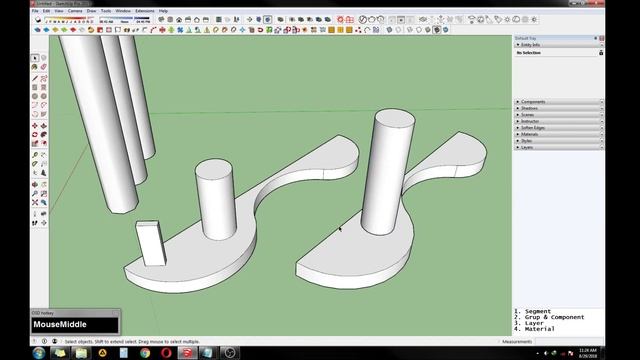Collapse the Entity Info panel
This screenshot has width=640, height=360.
click(518, 44)
